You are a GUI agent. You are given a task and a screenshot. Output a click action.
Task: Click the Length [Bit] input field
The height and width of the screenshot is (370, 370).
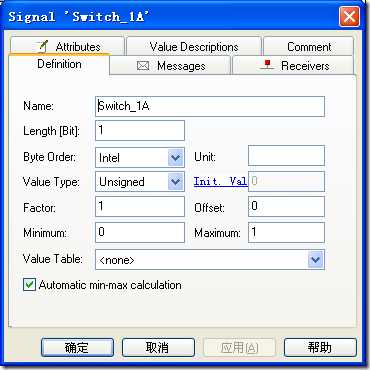click(140, 130)
